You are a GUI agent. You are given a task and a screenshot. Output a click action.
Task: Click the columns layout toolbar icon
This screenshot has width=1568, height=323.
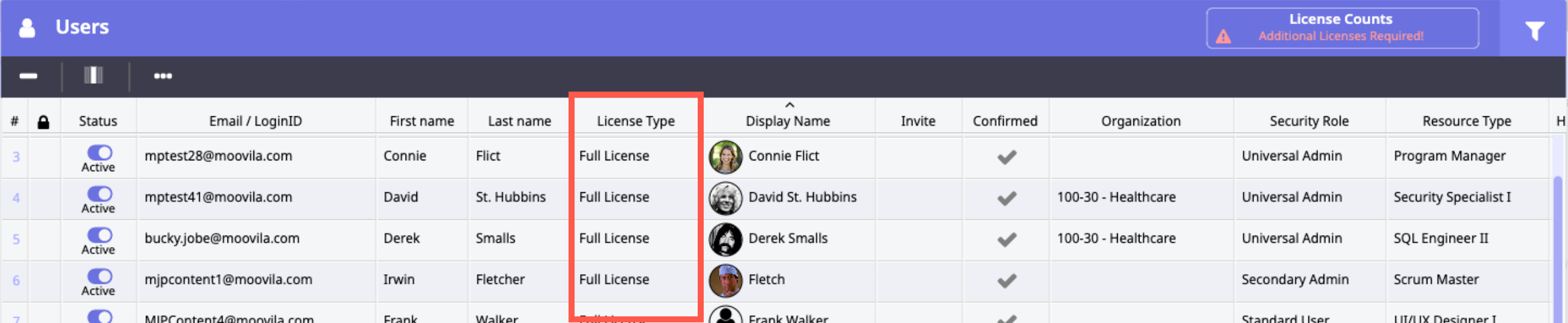[93, 75]
